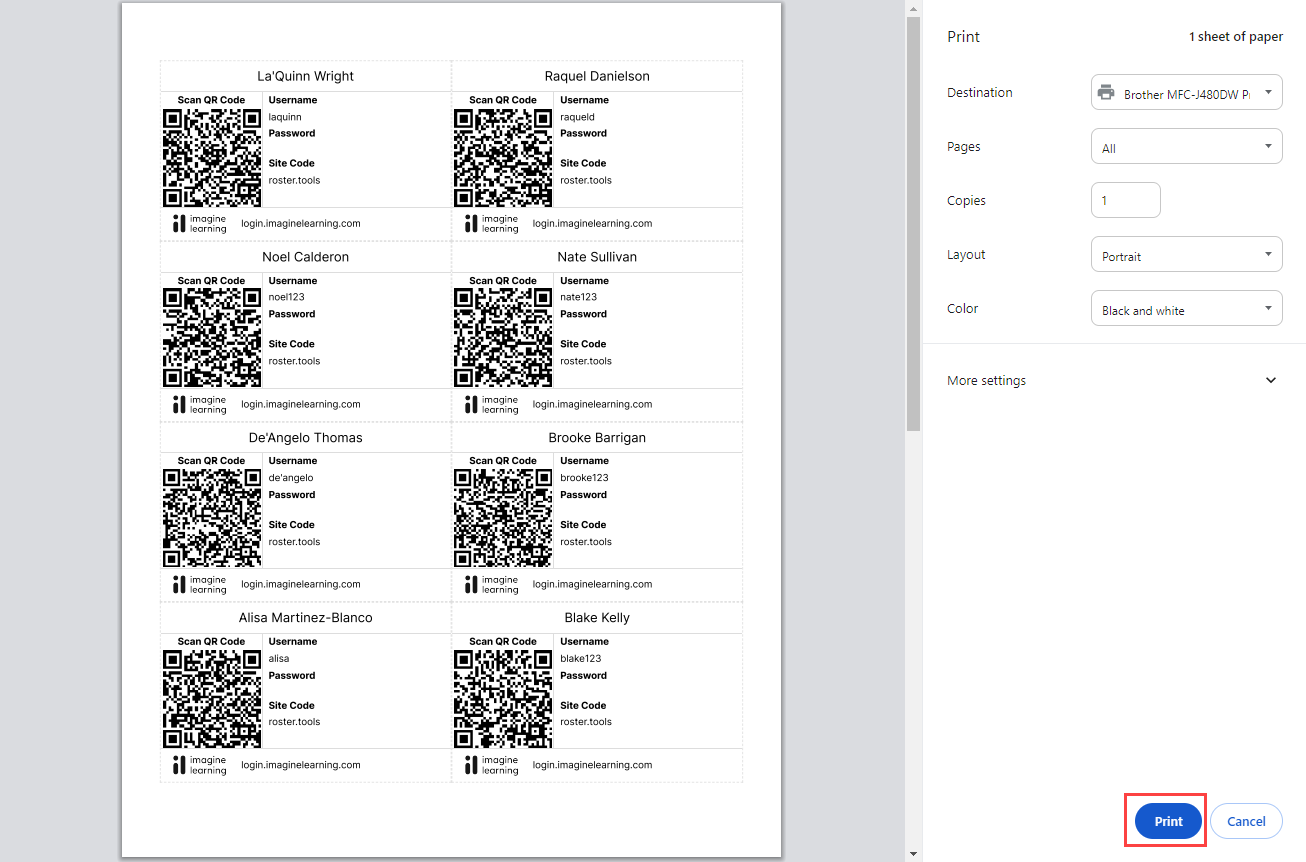Click the QR code on Raquel Danielson's card

point(502,157)
